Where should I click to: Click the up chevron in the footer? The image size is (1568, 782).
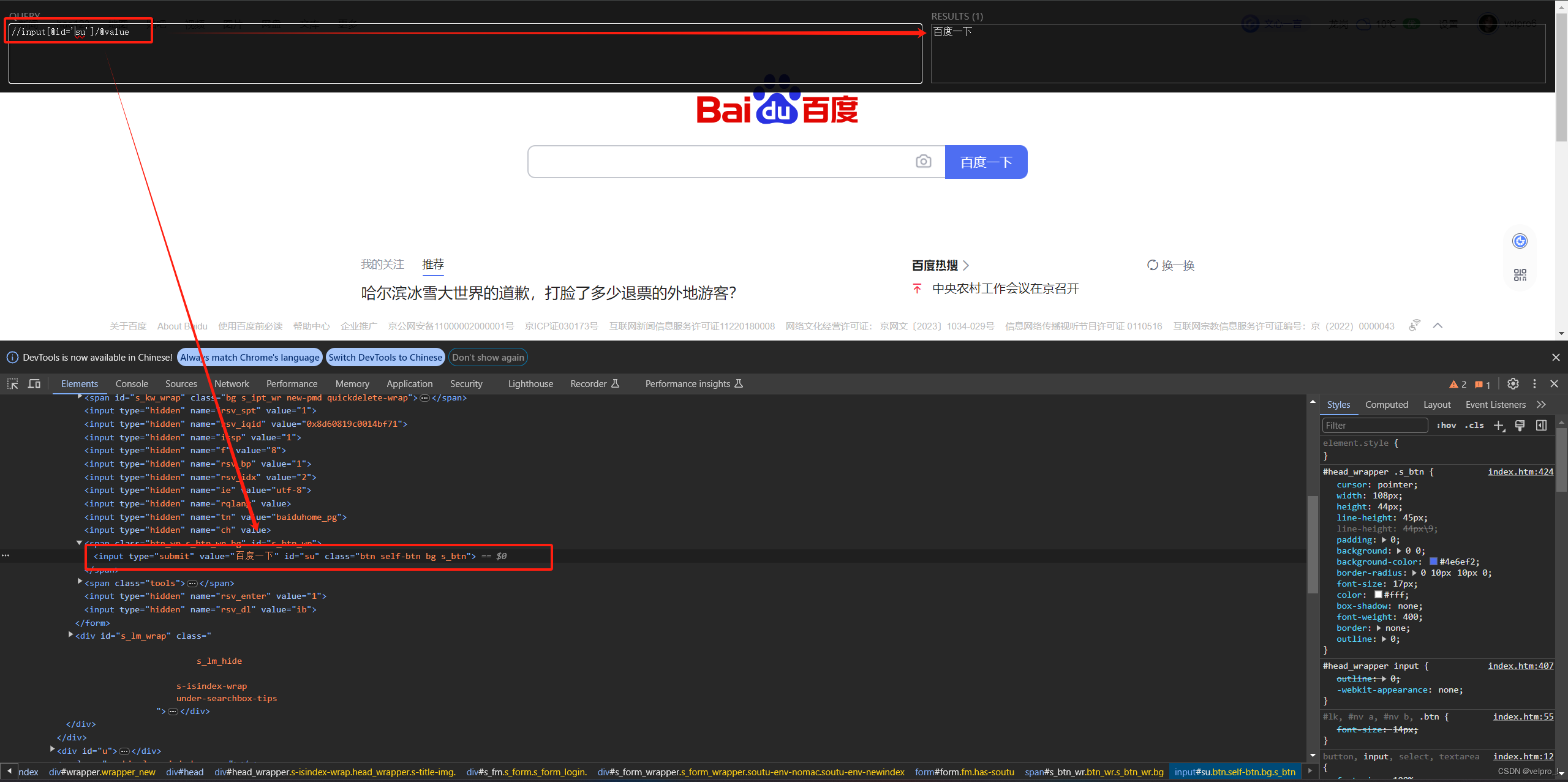1438,326
